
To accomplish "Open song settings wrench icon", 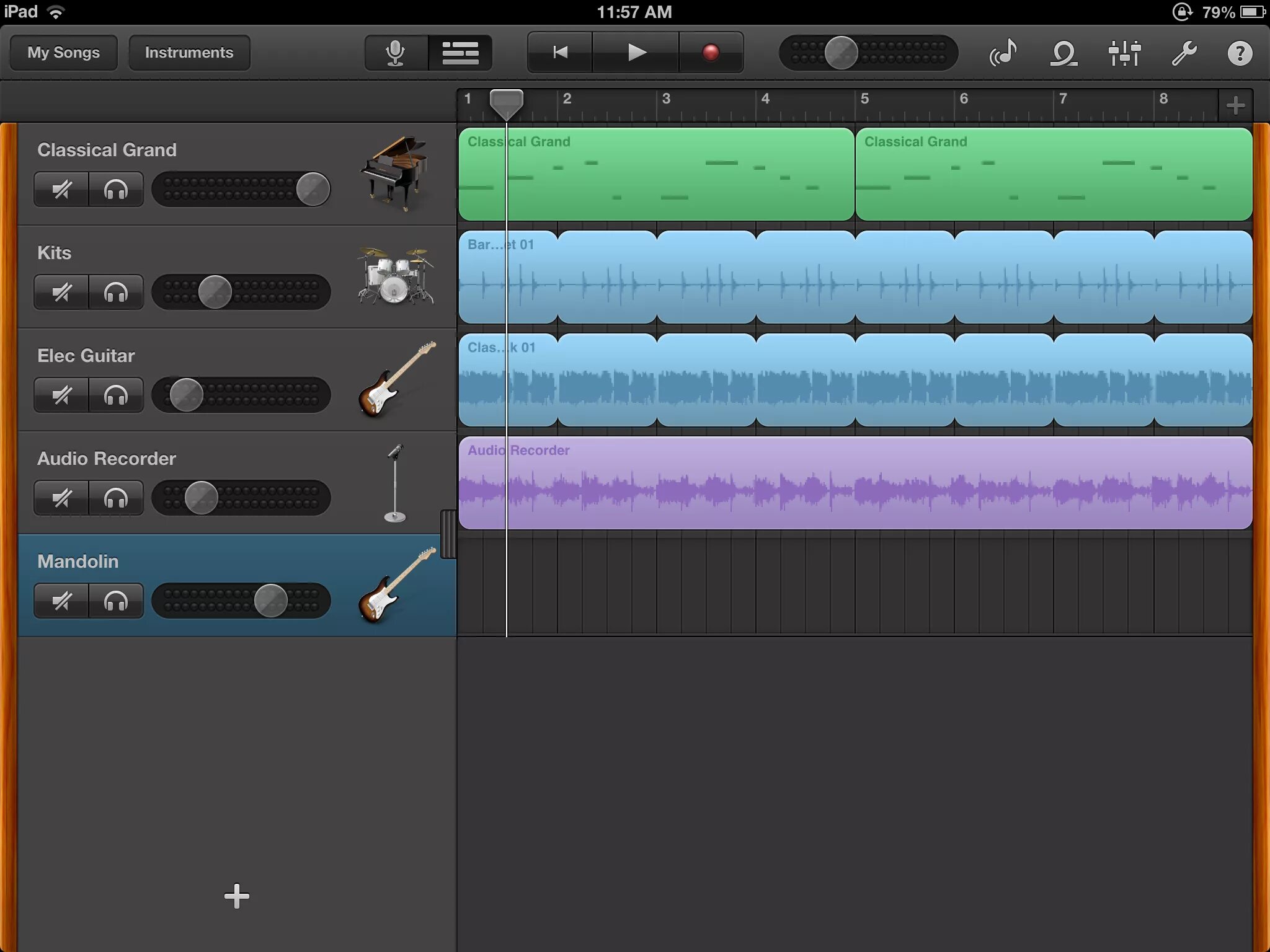I will coord(1184,53).
